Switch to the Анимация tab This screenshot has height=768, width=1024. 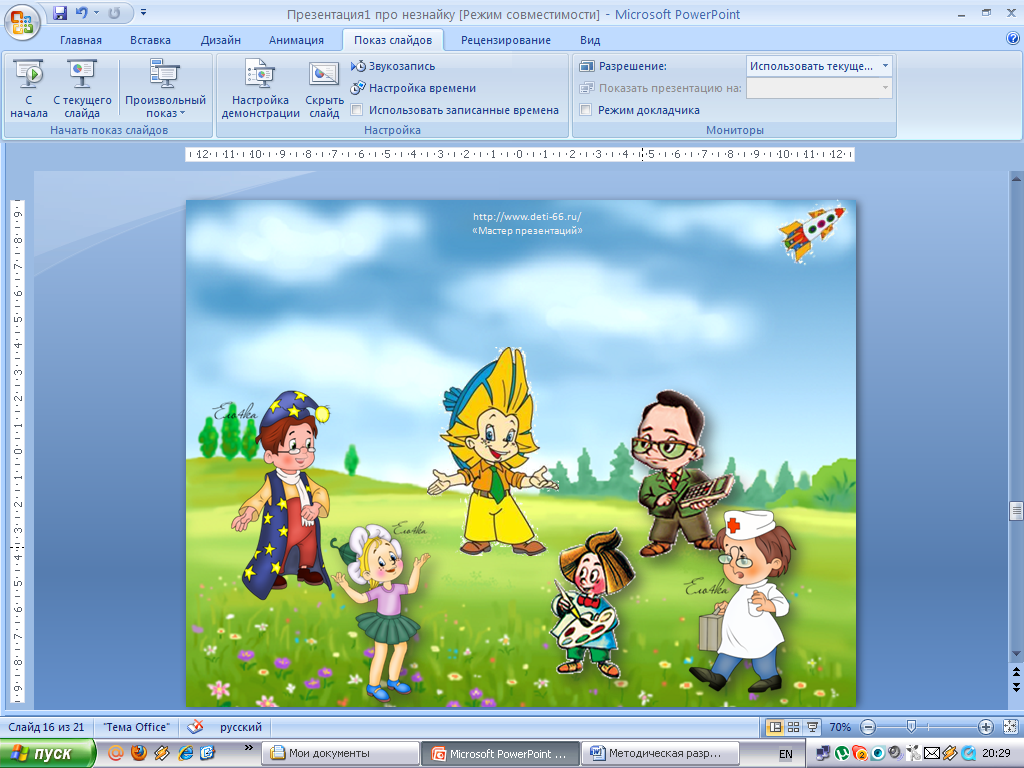(296, 40)
